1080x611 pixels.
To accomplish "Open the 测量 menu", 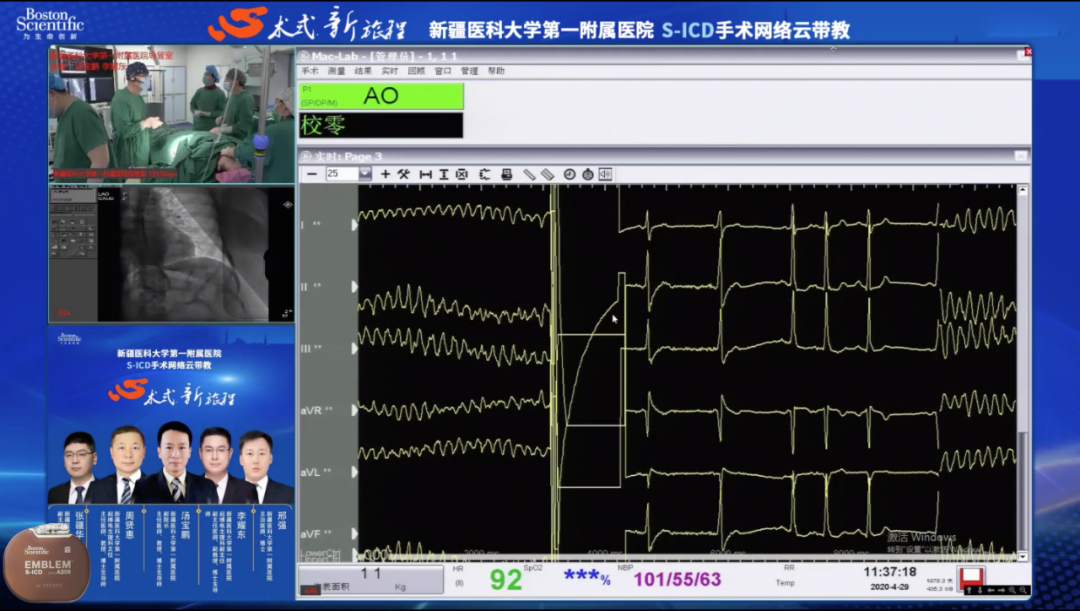I will [x=336, y=71].
